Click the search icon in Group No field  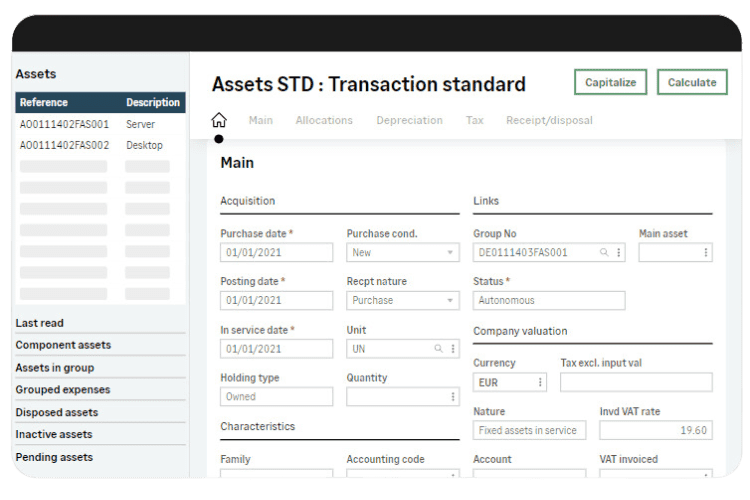tap(604, 253)
